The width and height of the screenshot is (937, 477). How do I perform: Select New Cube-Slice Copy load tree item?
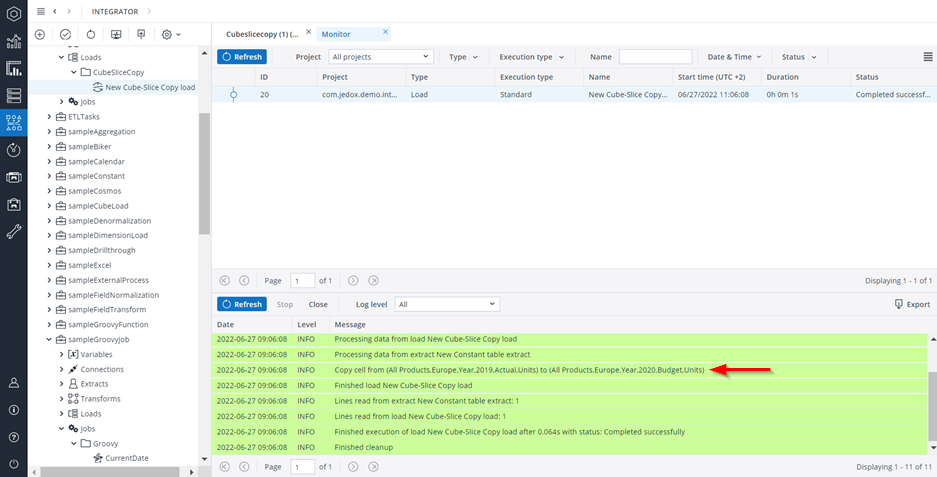(150, 87)
